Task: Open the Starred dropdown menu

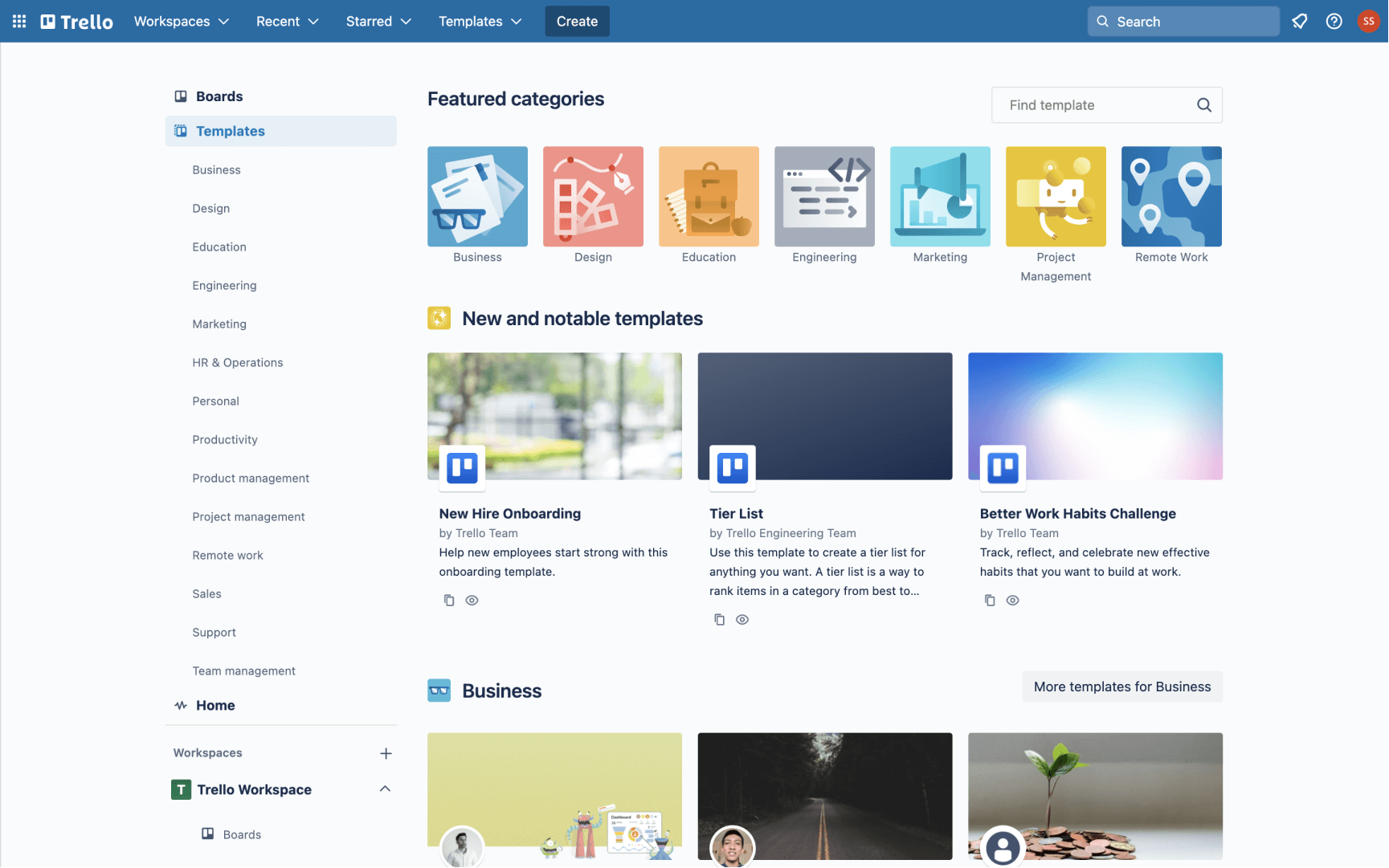Action: (378, 22)
